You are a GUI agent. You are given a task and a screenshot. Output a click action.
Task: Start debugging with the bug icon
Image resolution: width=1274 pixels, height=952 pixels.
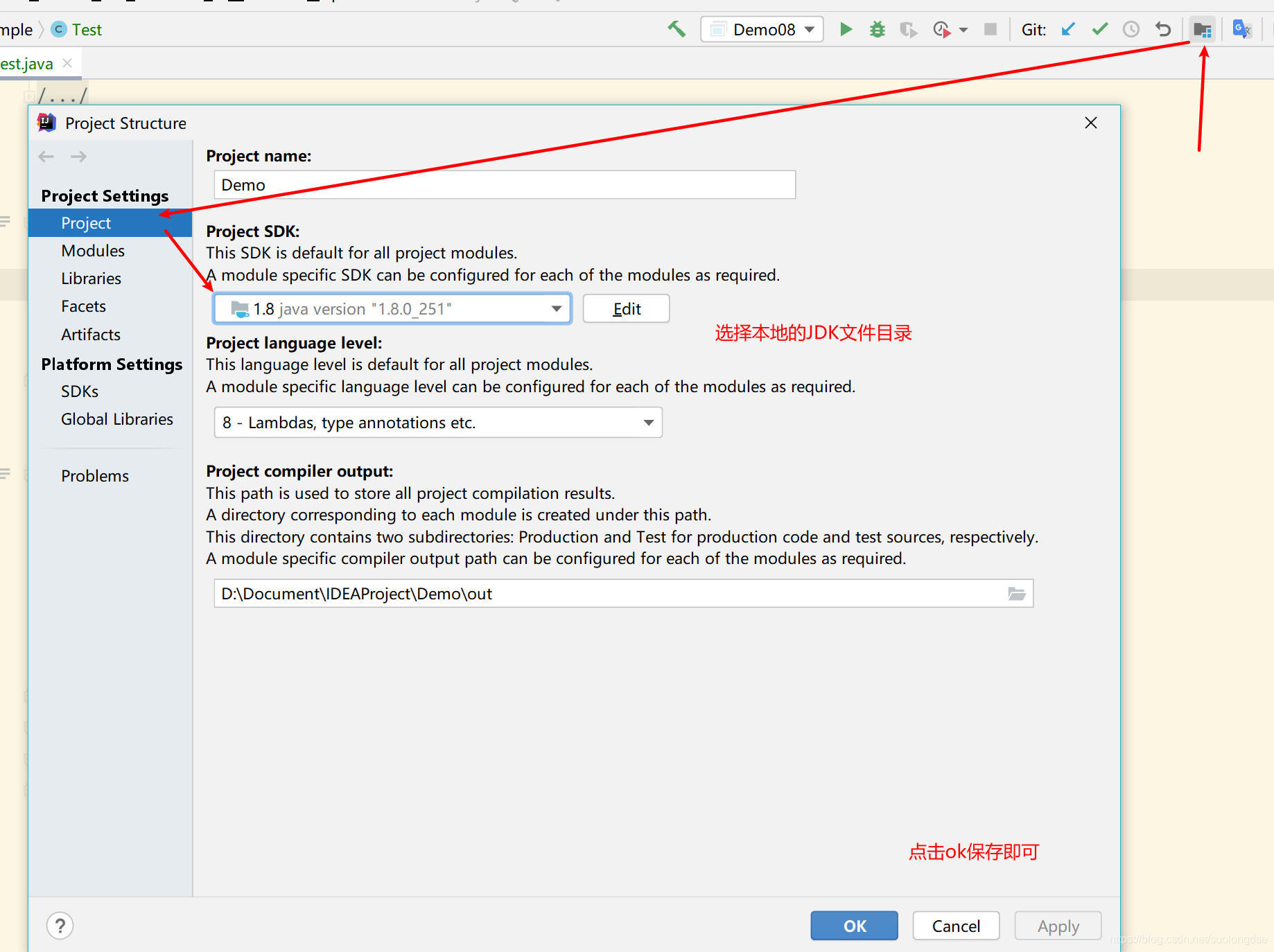point(878,29)
